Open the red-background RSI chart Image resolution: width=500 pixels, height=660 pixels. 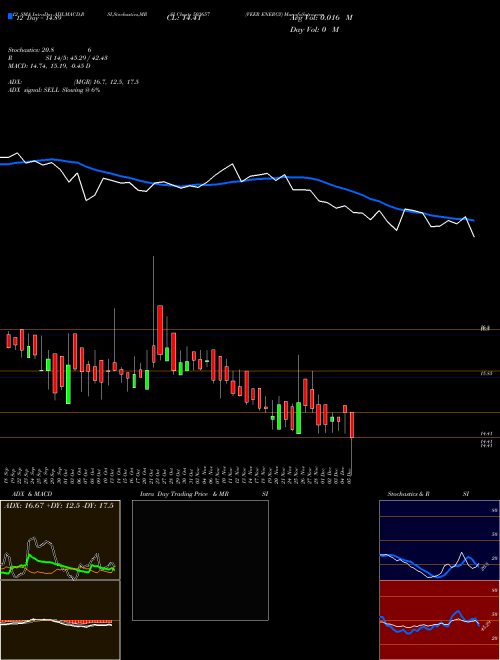tap(439, 620)
